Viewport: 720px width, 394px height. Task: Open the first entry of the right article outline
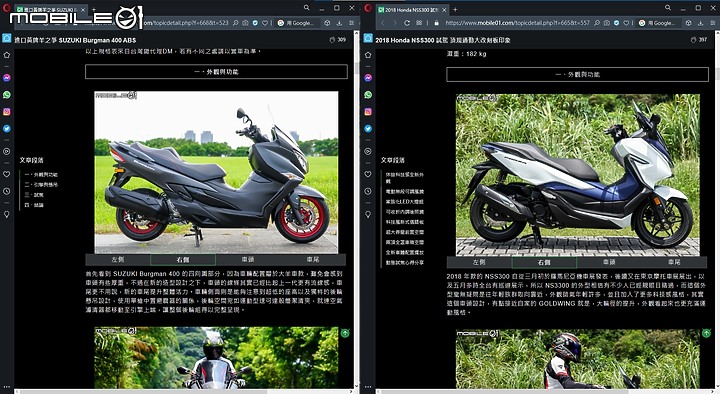pyautogui.click(x=405, y=177)
